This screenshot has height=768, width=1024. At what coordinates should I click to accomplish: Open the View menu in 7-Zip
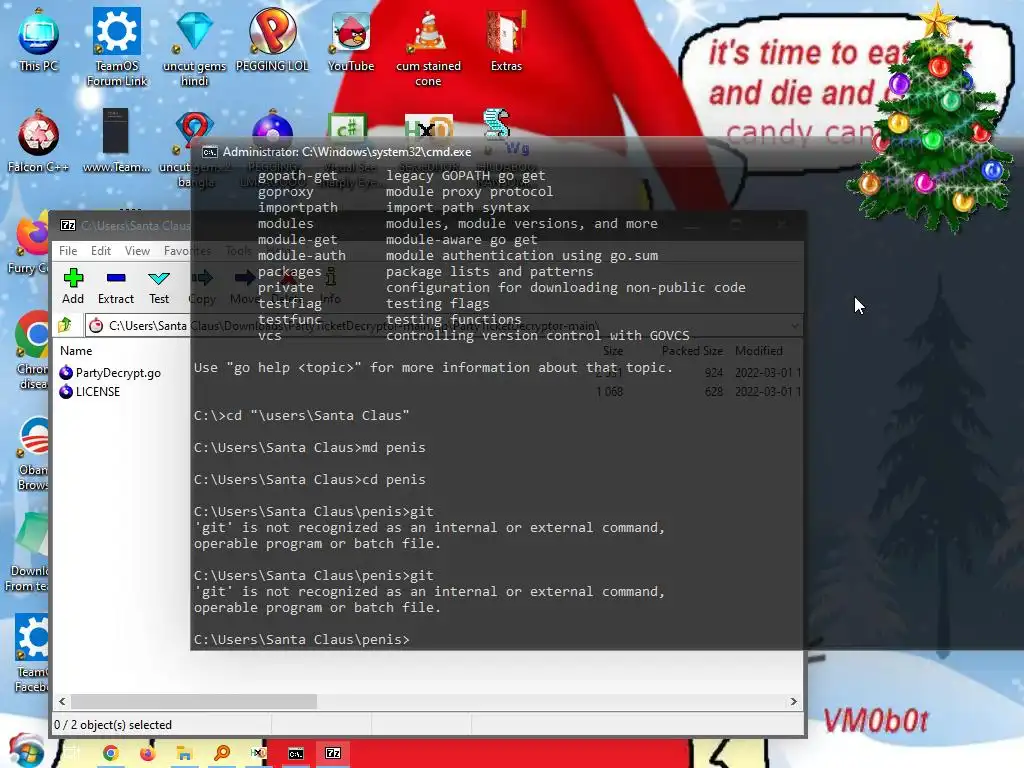click(x=137, y=251)
